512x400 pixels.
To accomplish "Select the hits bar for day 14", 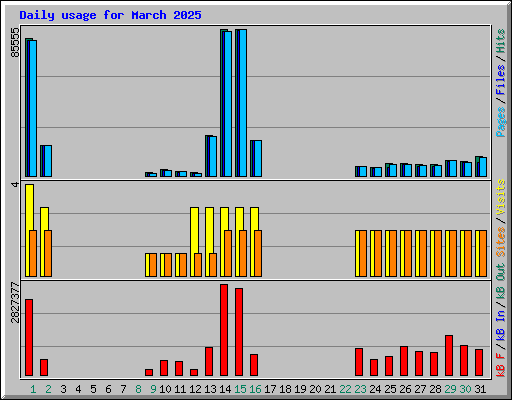I will [x=222, y=103].
